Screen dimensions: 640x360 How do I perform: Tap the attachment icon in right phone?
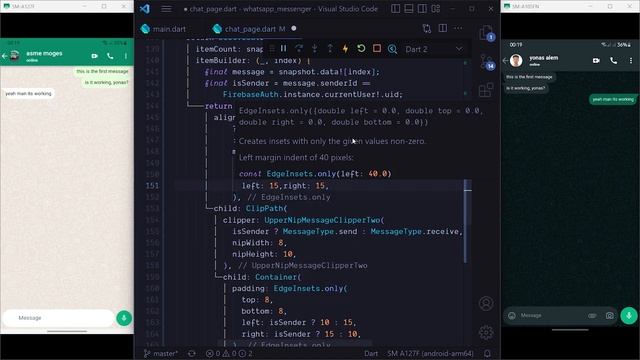(592, 316)
